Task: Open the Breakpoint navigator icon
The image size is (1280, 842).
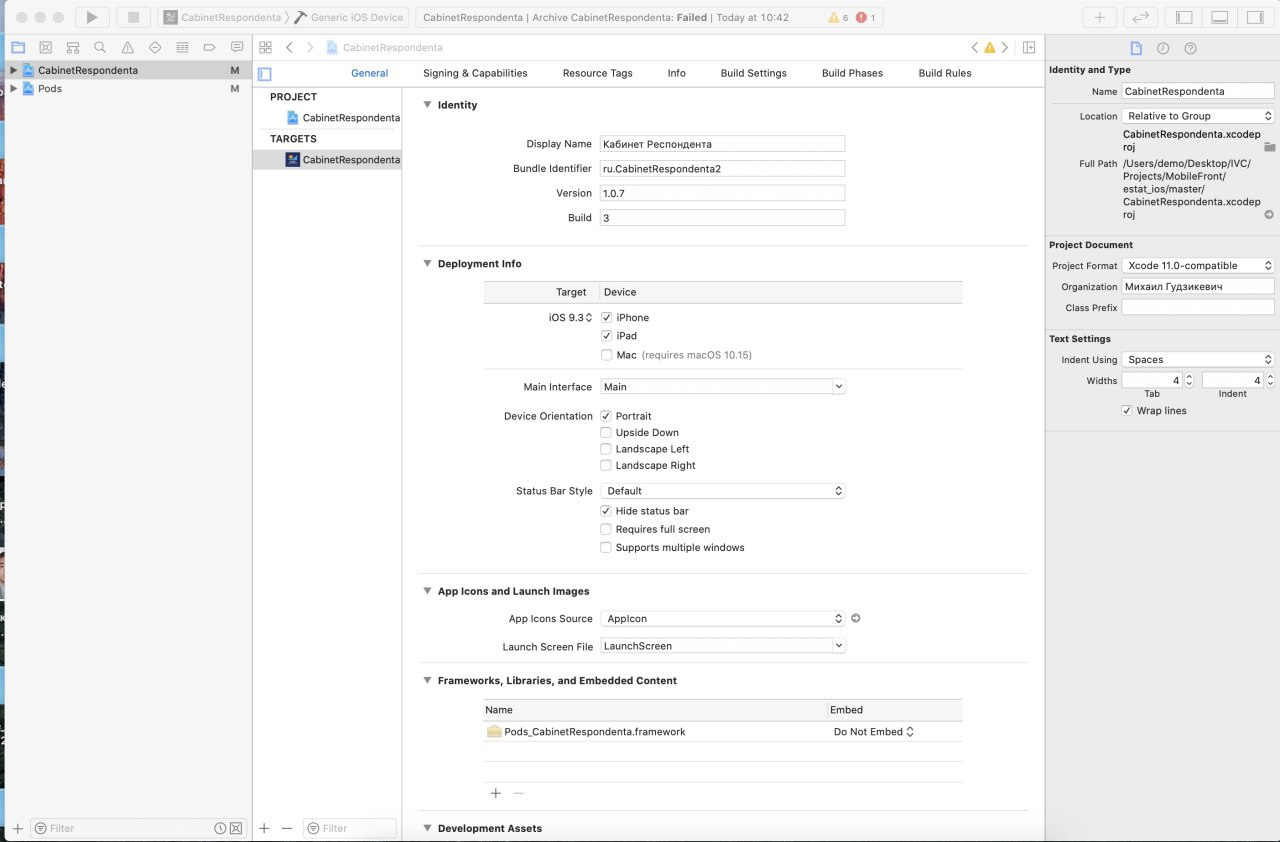Action: pos(209,47)
